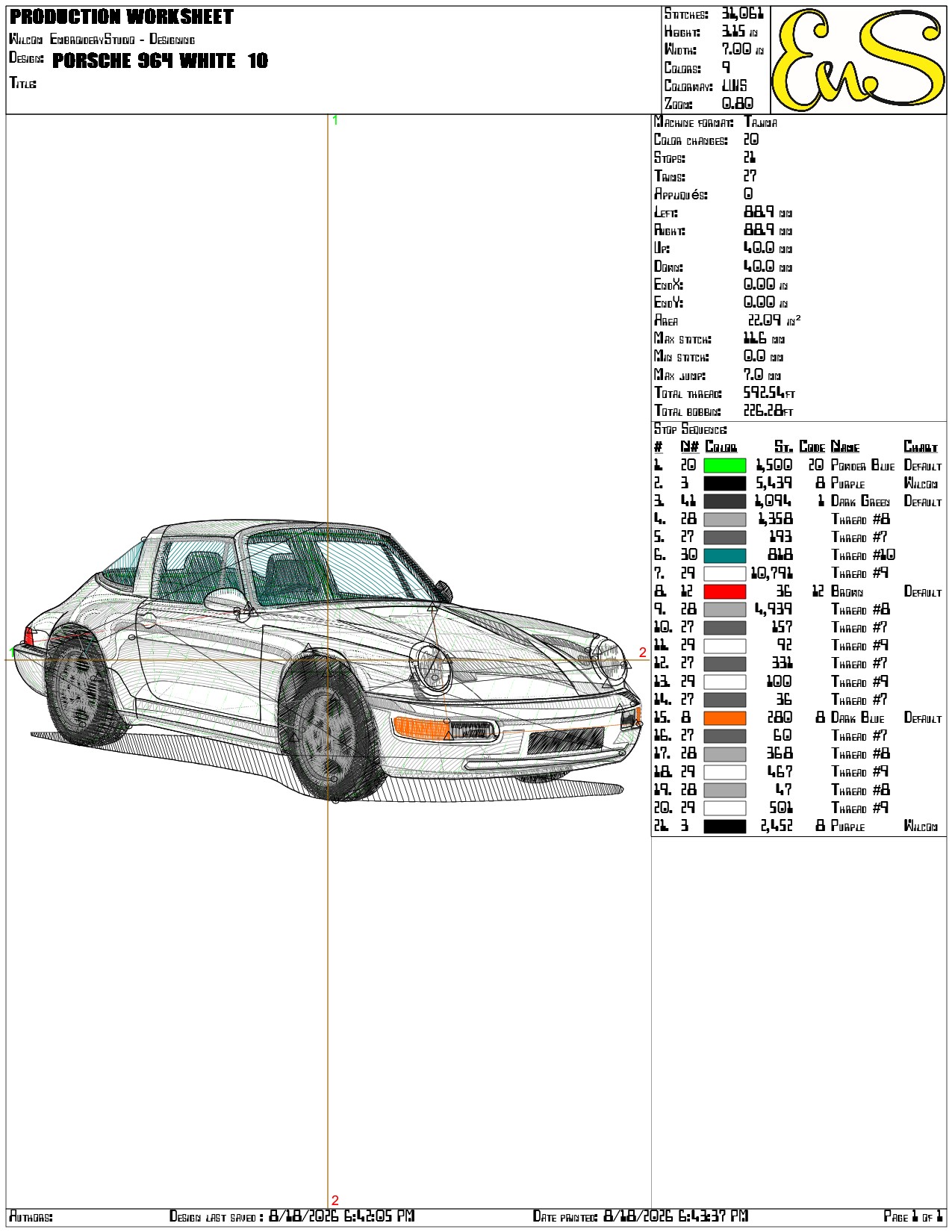Viewport: 952px width, 1232px height.
Task: Click the stitch count 10,791 in stop 7
Action: pos(771,573)
